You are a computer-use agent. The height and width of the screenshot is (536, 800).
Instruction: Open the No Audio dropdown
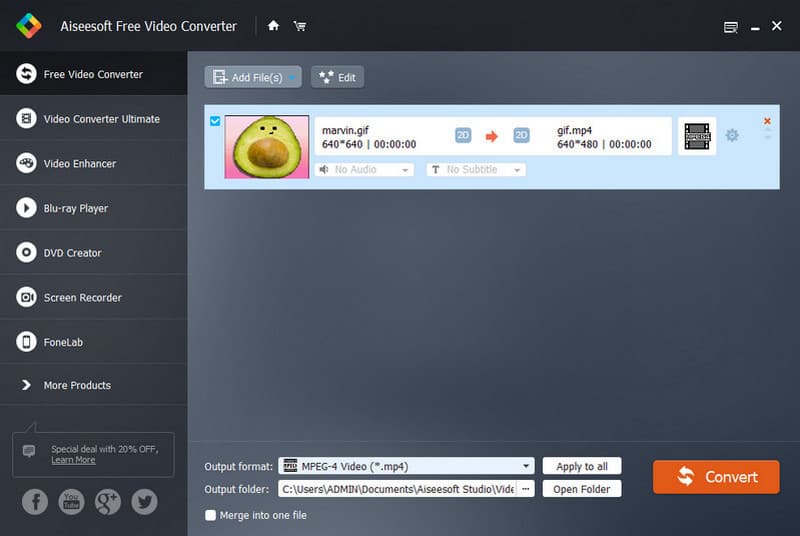[x=364, y=169]
